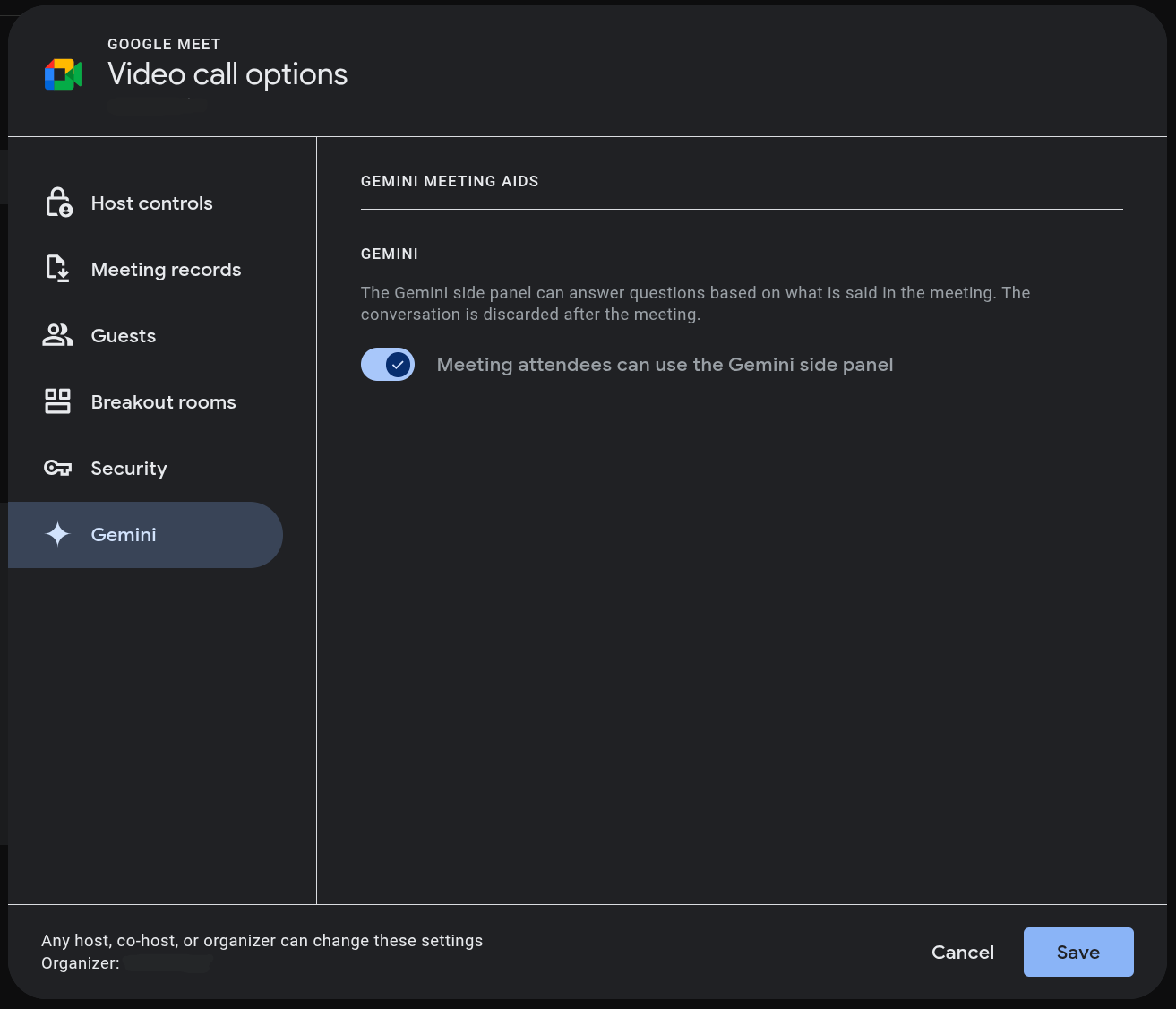Click the Host controls lock icon
Screen dimensions: 1176x1009
click(58, 203)
